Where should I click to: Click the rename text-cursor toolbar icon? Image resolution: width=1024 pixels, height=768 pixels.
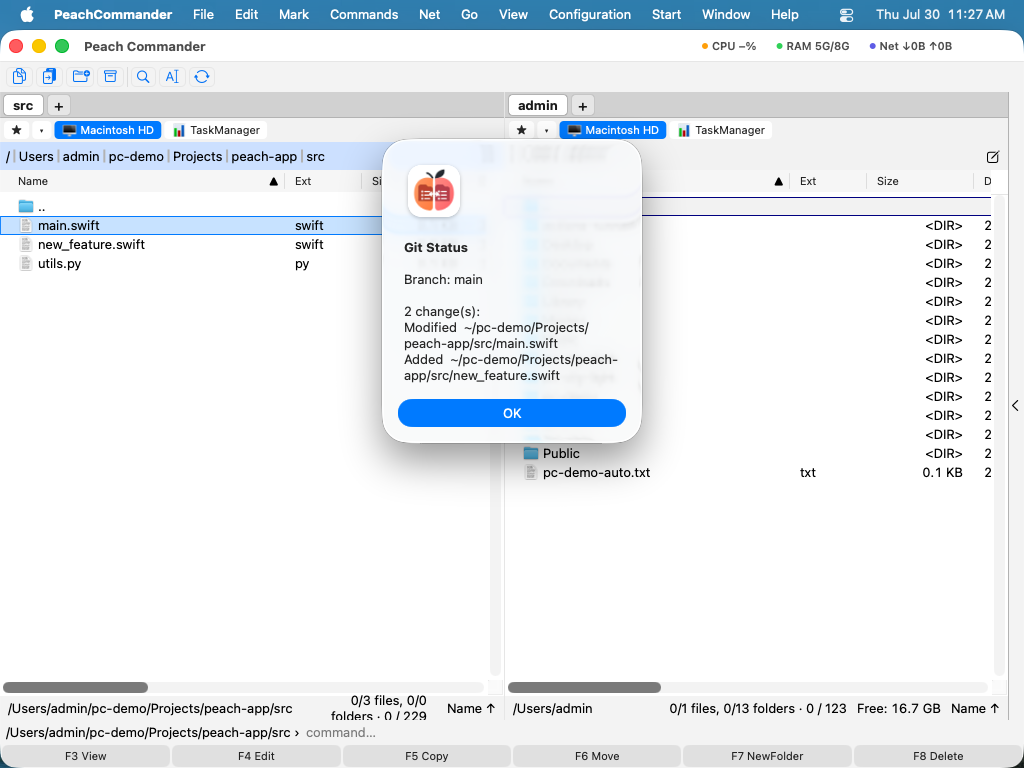tap(172, 76)
